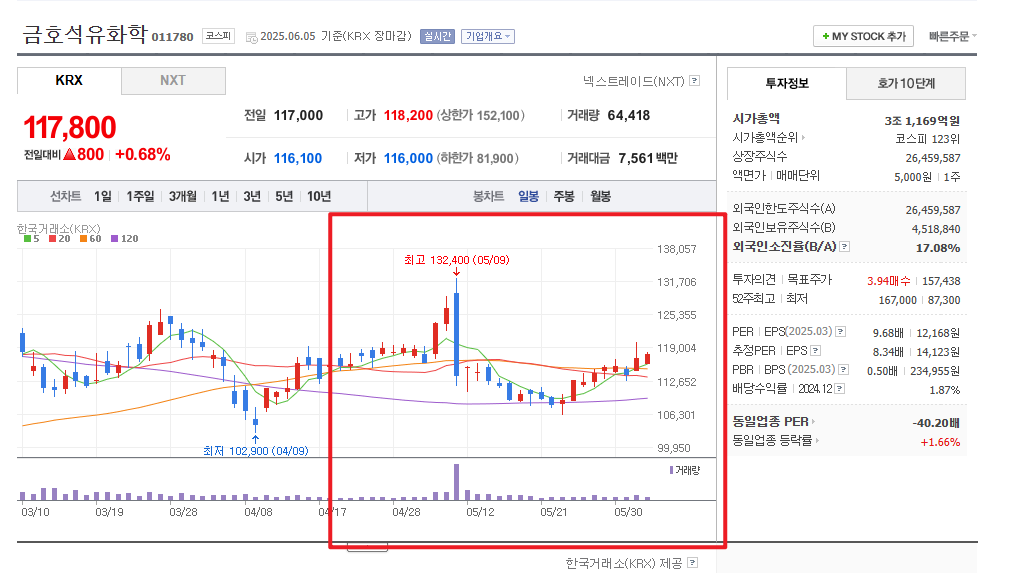
Task: Select 일봉 candle chart
Action: pyautogui.click(x=529, y=196)
